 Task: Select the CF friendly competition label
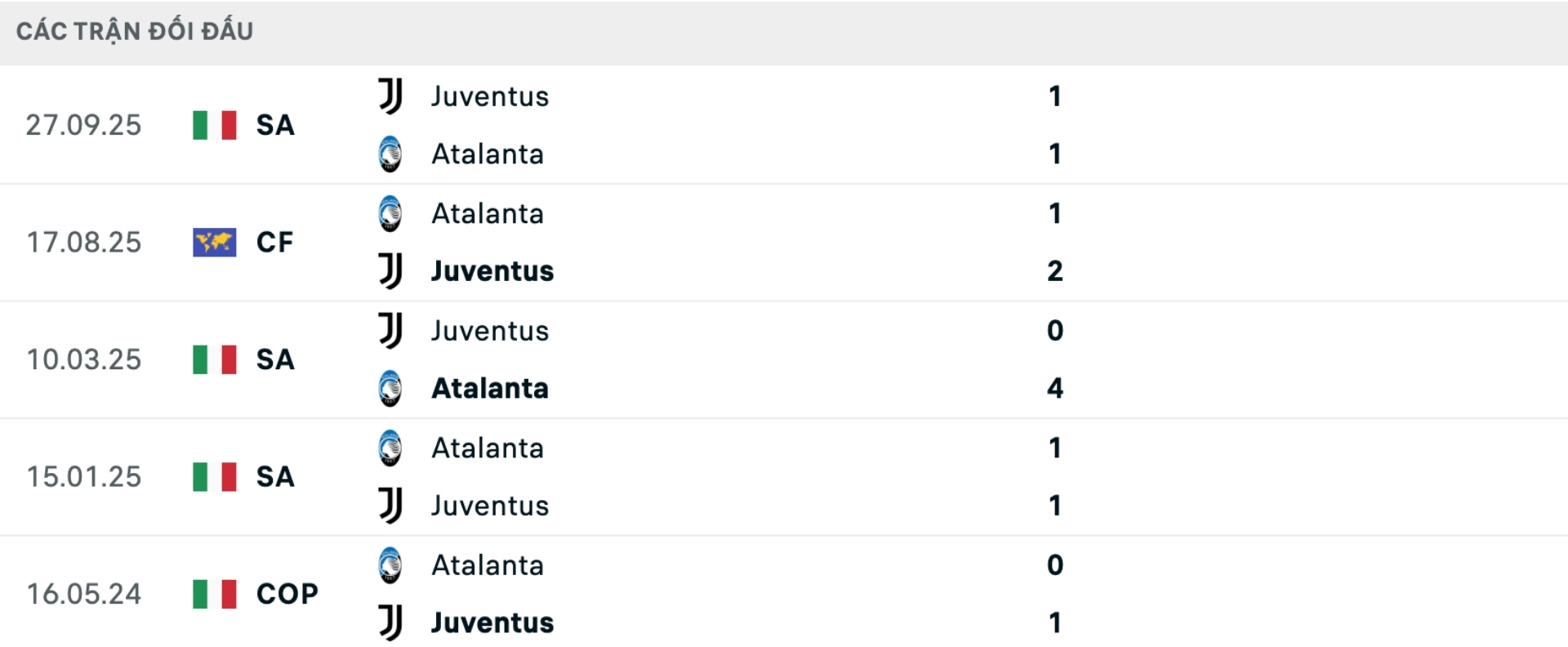pyautogui.click(x=275, y=242)
